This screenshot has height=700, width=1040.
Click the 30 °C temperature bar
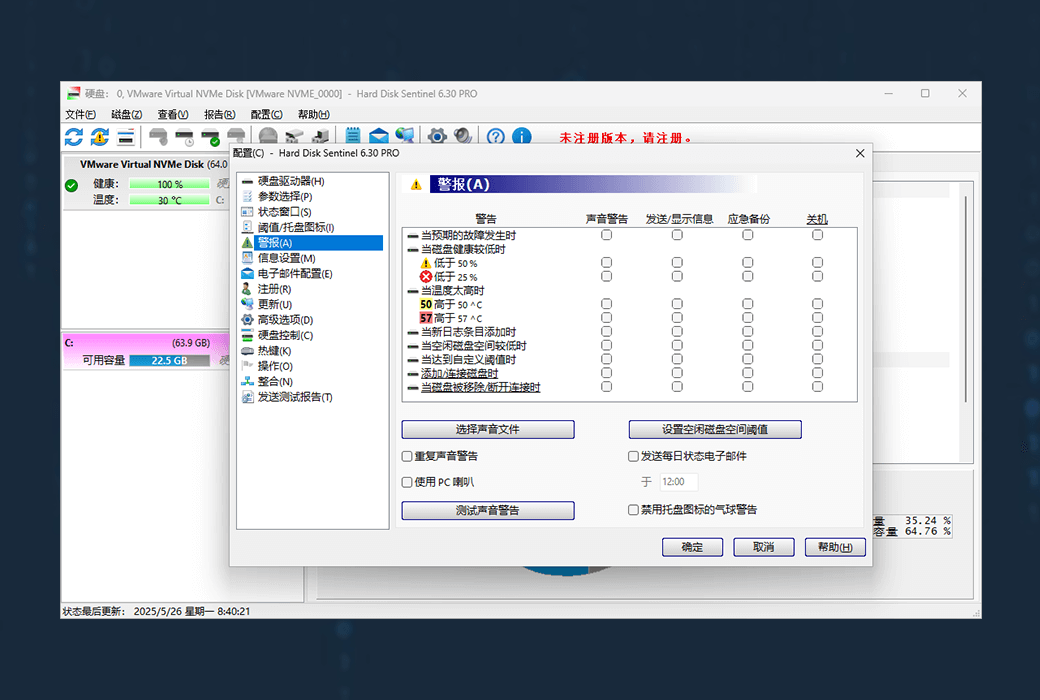click(x=170, y=200)
